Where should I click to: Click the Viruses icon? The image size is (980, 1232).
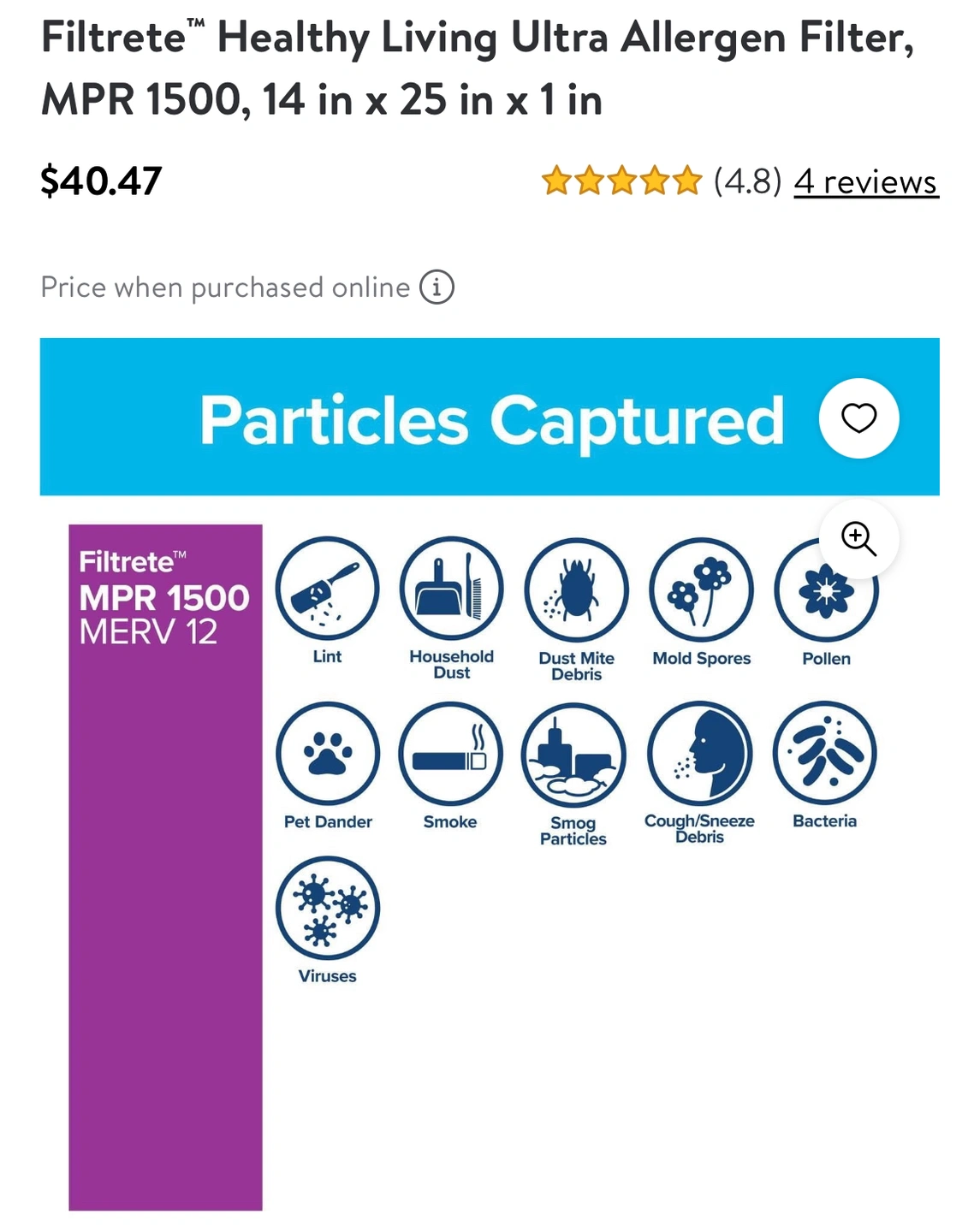[x=328, y=908]
